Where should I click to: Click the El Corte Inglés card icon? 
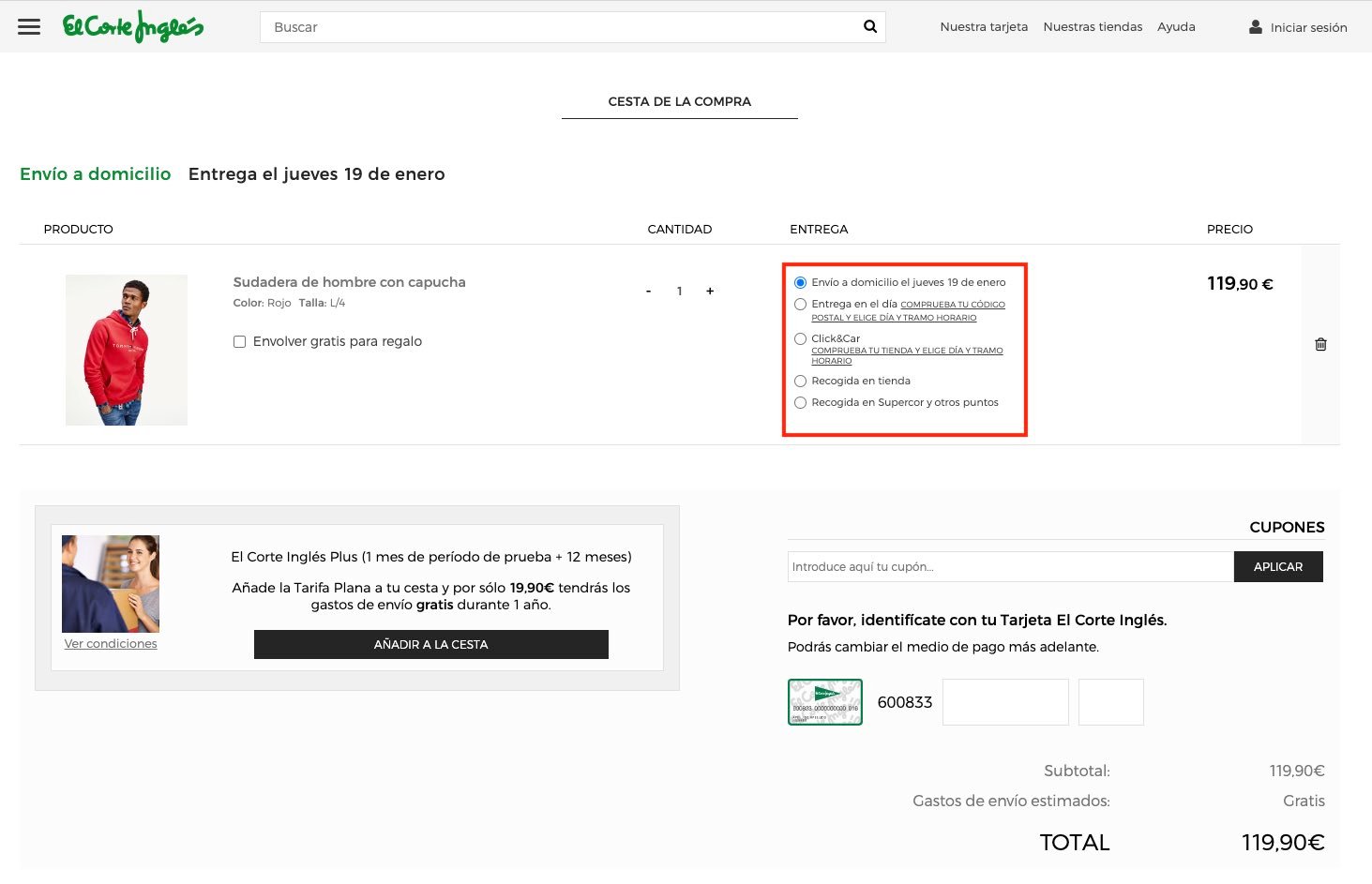[x=825, y=702]
